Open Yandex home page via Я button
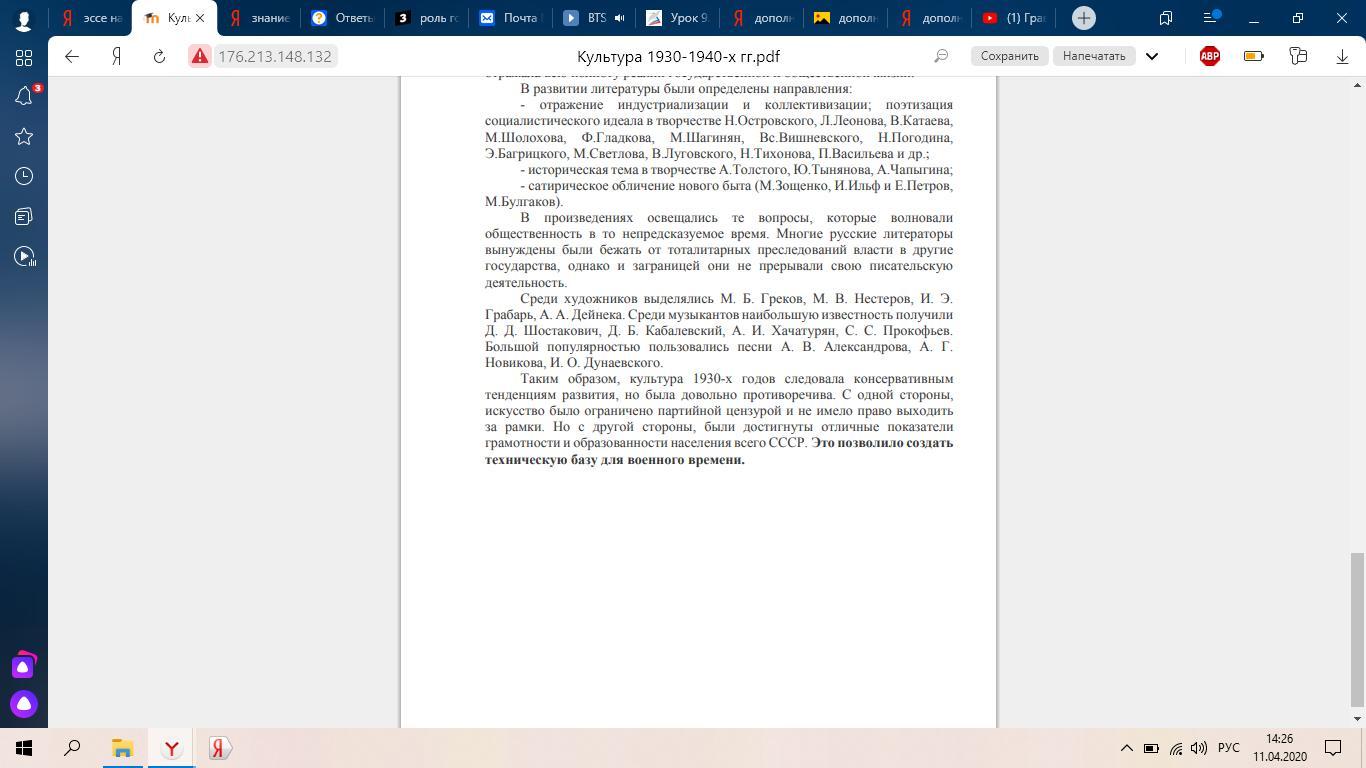Image resolution: width=1366 pixels, height=768 pixels. [x=116, y=56]
